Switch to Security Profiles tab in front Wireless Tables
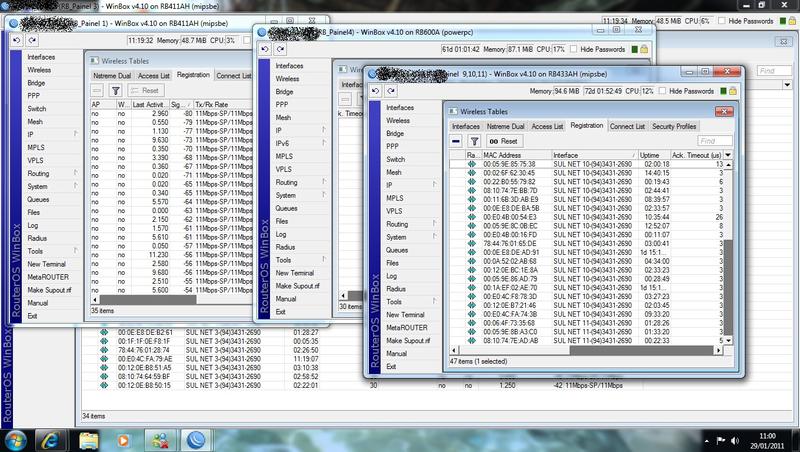 (674, 126)
